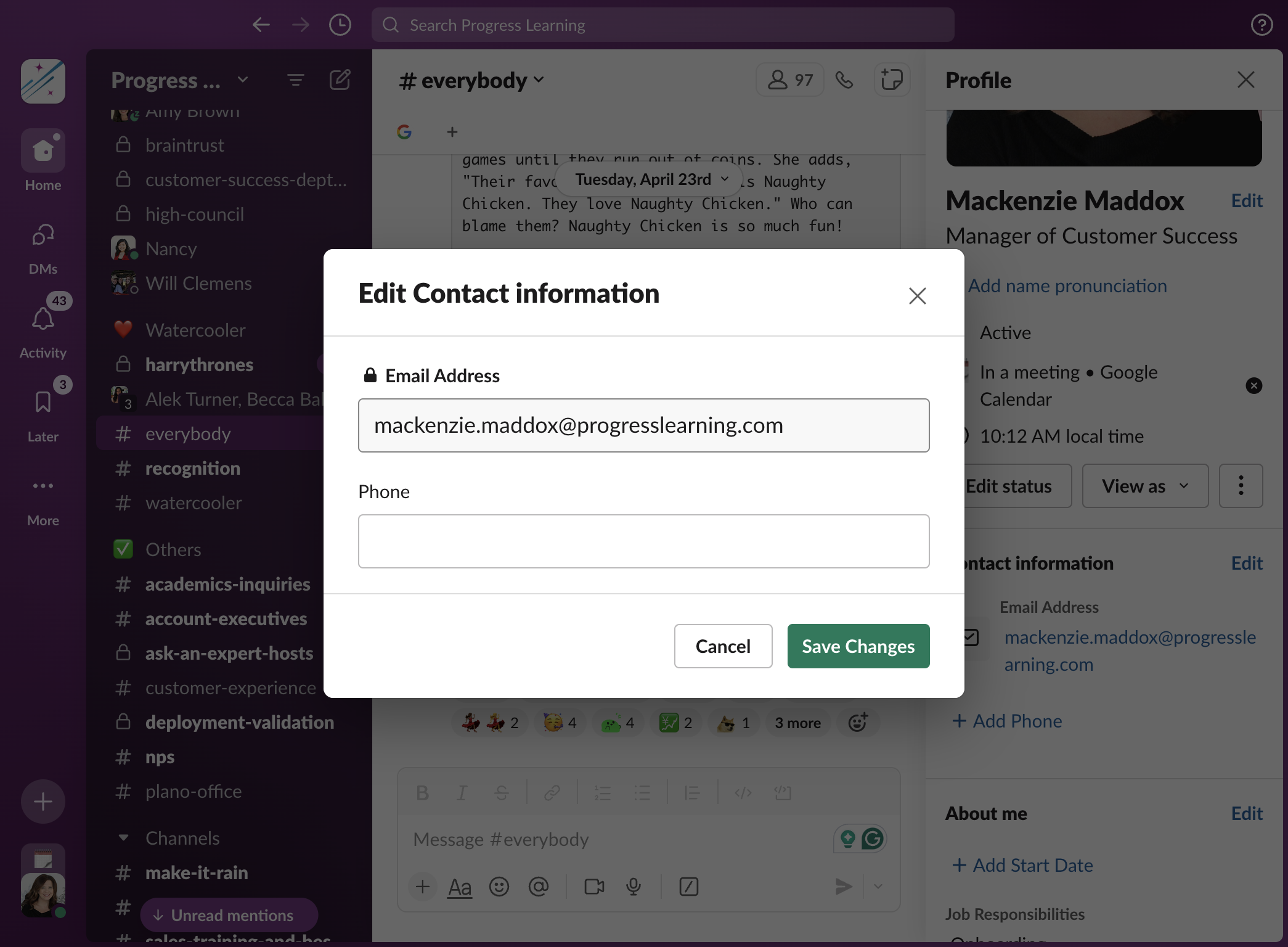1288x947 pixels.
Task: Open send options chevron beside send arrow
Action: click(878, 886)
